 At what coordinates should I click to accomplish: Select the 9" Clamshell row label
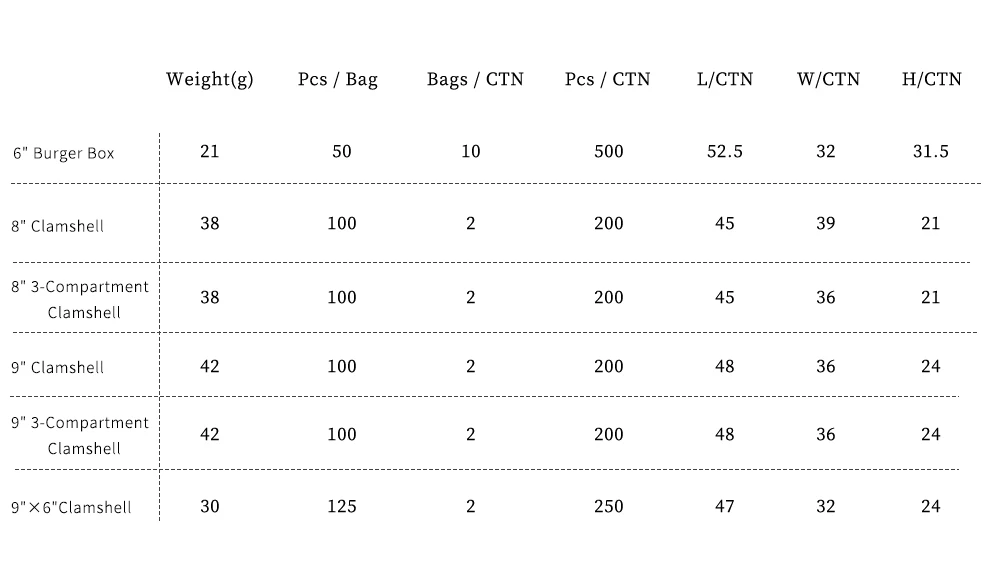58,368
